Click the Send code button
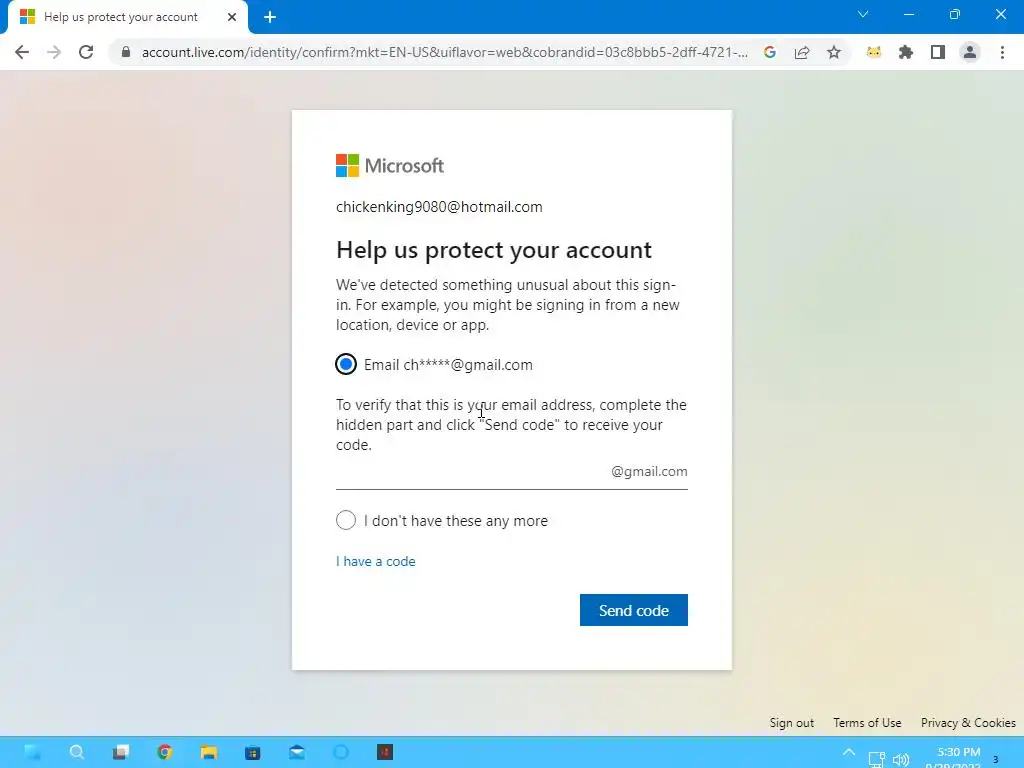The image size is (1024, 768). [x=633, y=610]
